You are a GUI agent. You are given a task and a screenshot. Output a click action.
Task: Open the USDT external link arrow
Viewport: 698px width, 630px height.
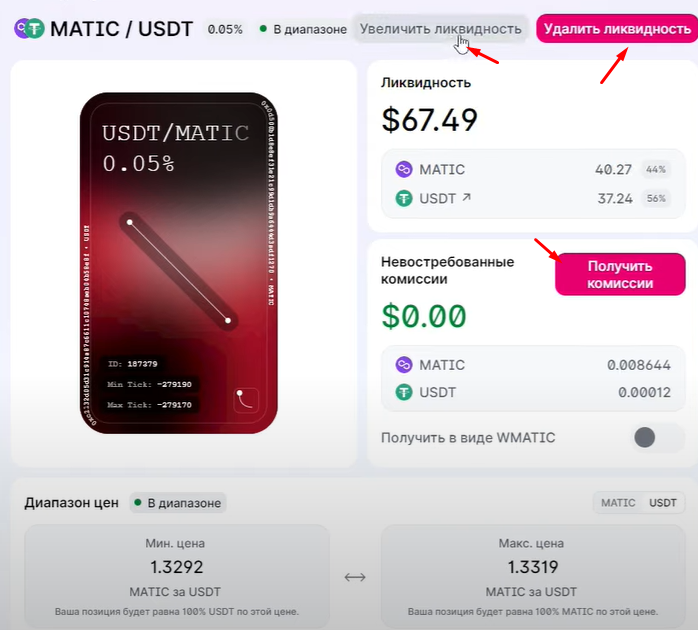(x=466, y=197)
